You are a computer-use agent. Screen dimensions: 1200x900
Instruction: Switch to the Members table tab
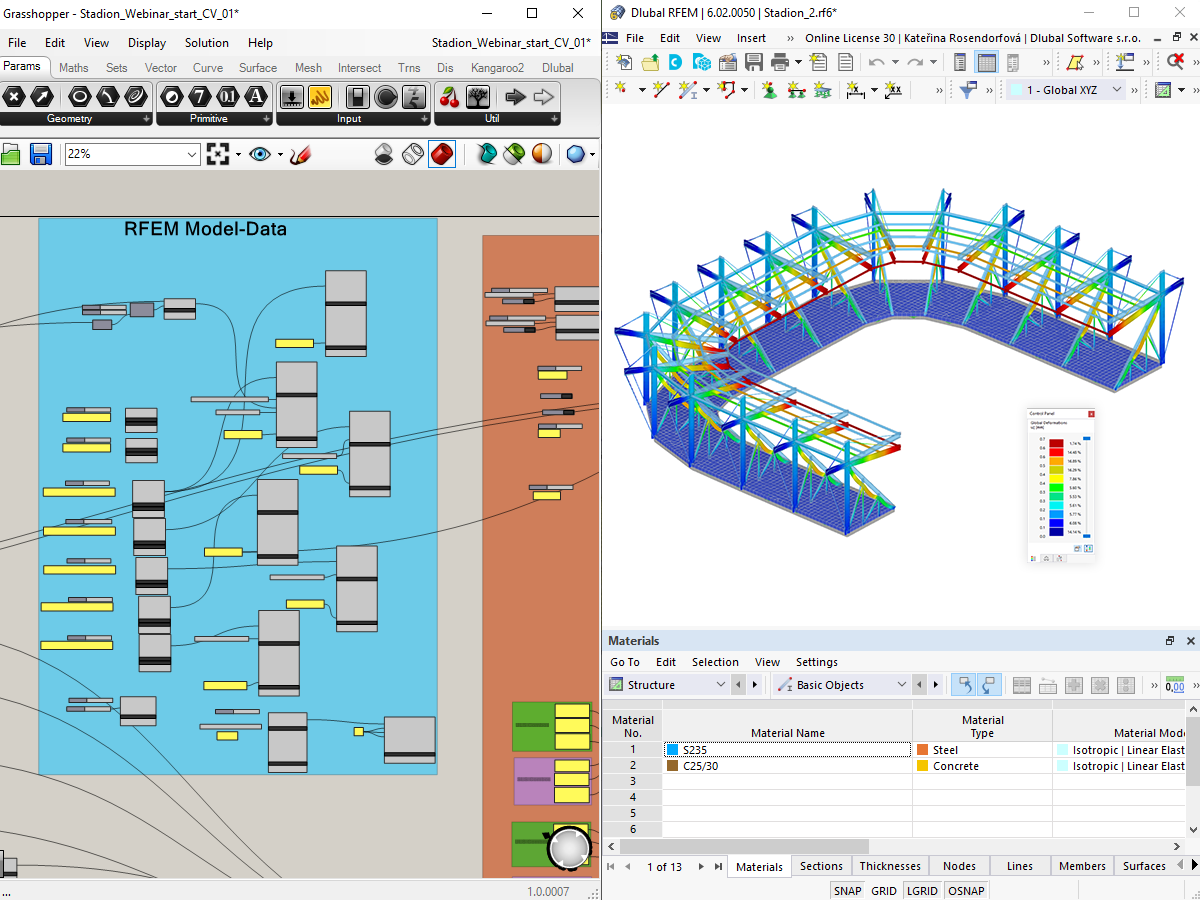(1082, 866)
